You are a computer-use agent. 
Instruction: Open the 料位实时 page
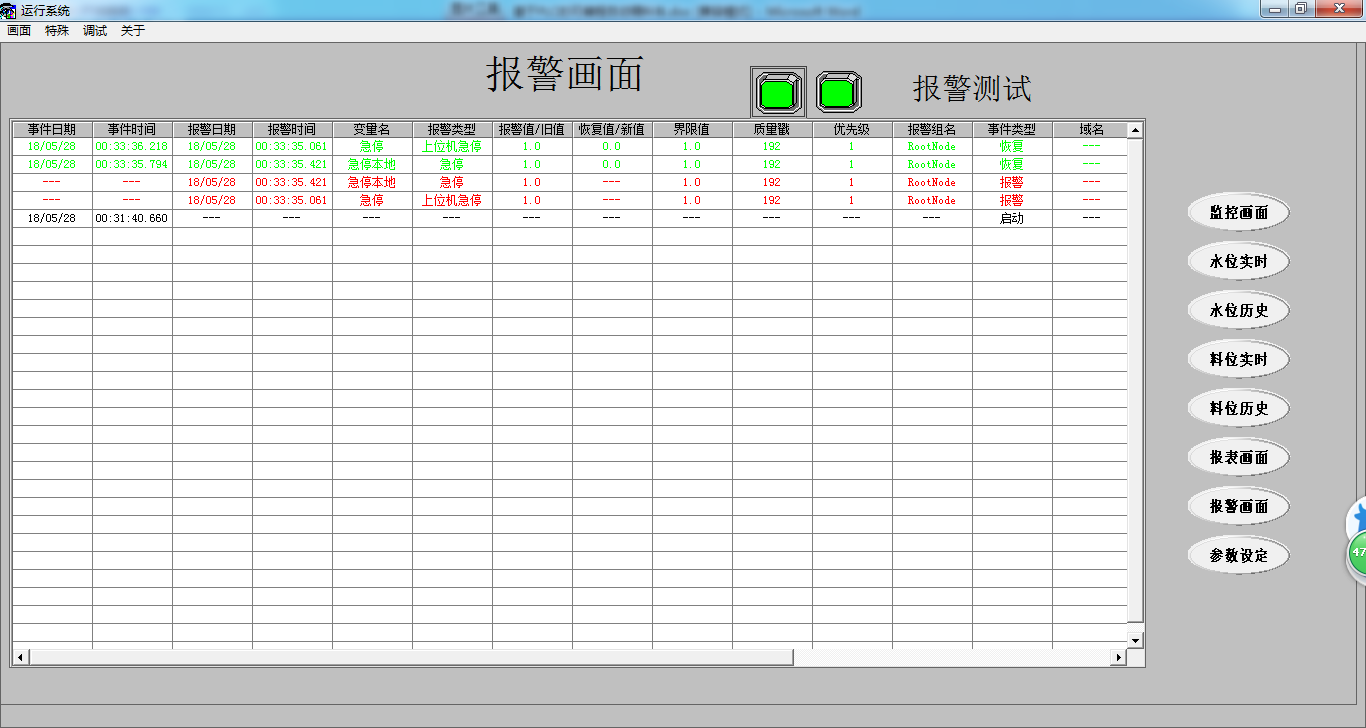1239,360
